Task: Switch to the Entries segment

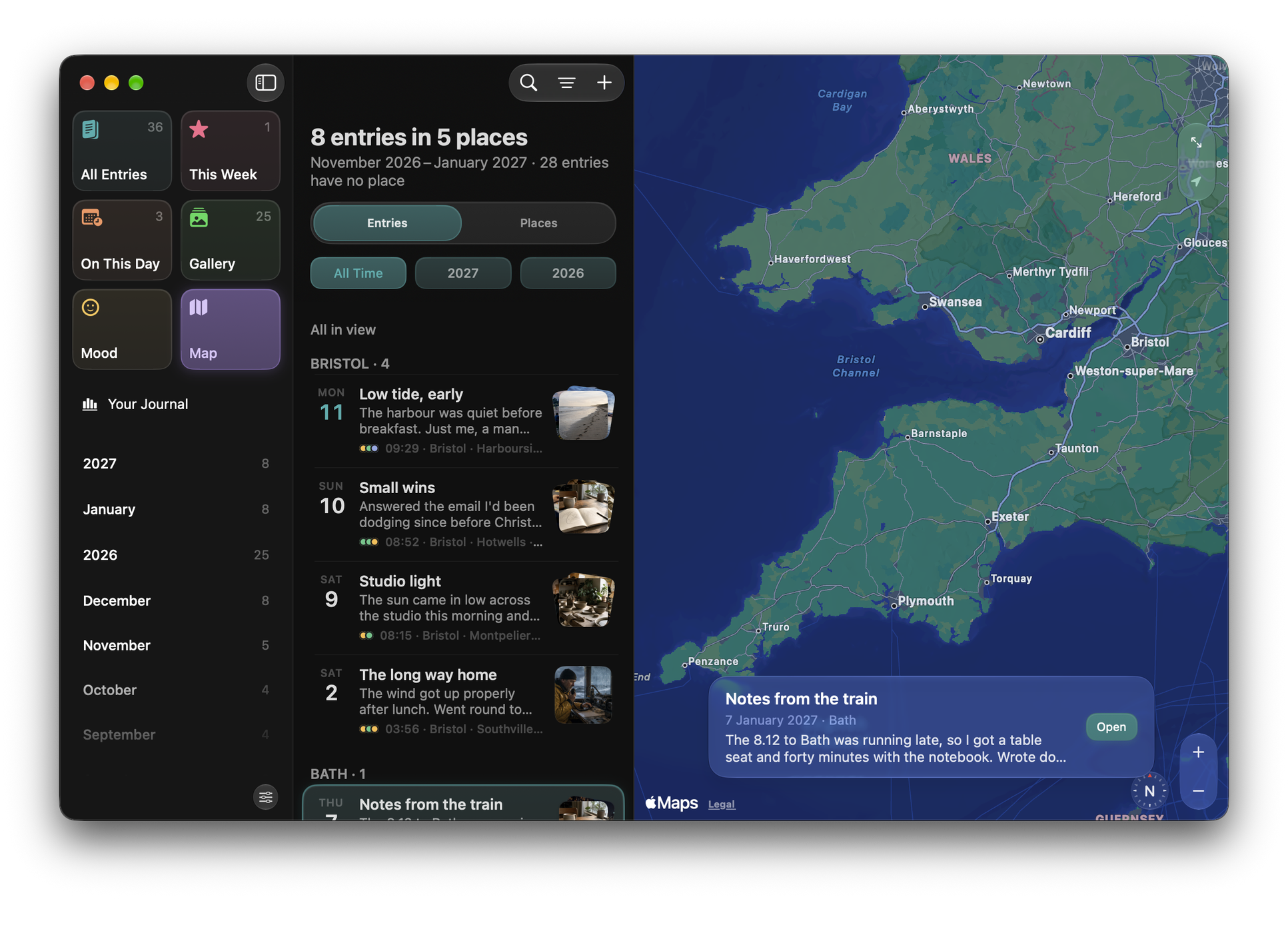Action: pyautogui.click(x=387, y=223)
